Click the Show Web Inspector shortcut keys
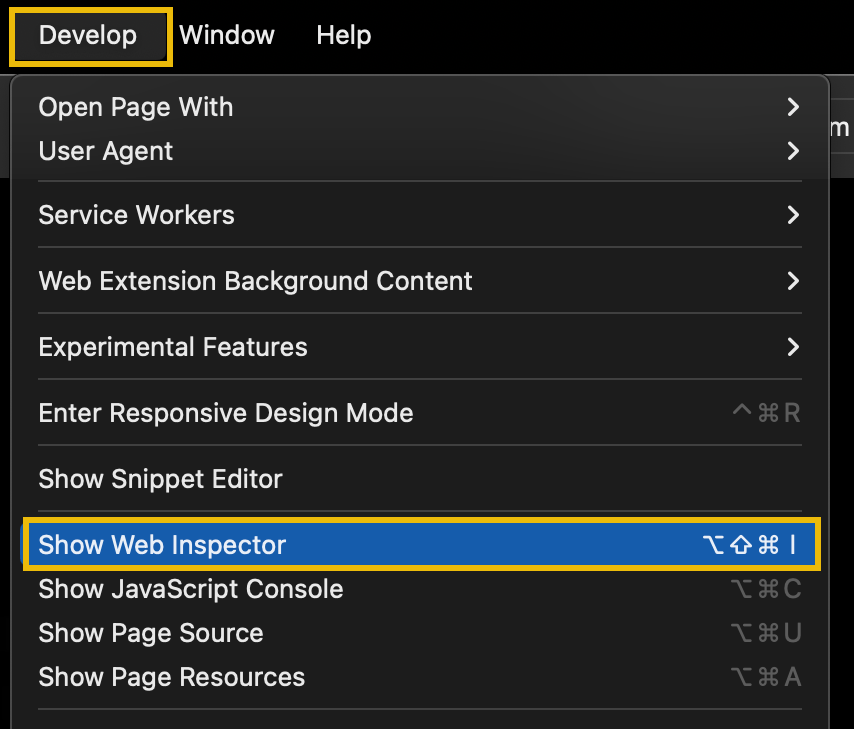The height and width of the screenshot is (729, 854). (750, 545)
